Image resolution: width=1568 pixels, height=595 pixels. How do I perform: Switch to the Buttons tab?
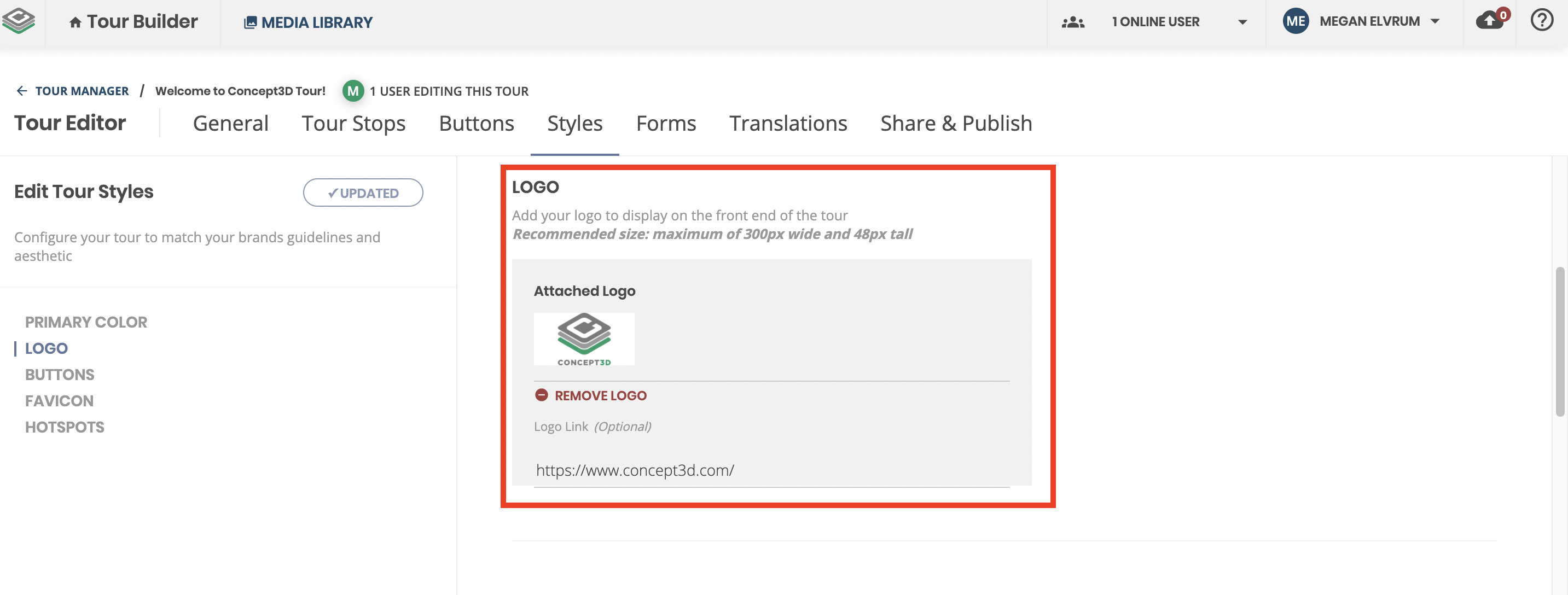[477, 124]
